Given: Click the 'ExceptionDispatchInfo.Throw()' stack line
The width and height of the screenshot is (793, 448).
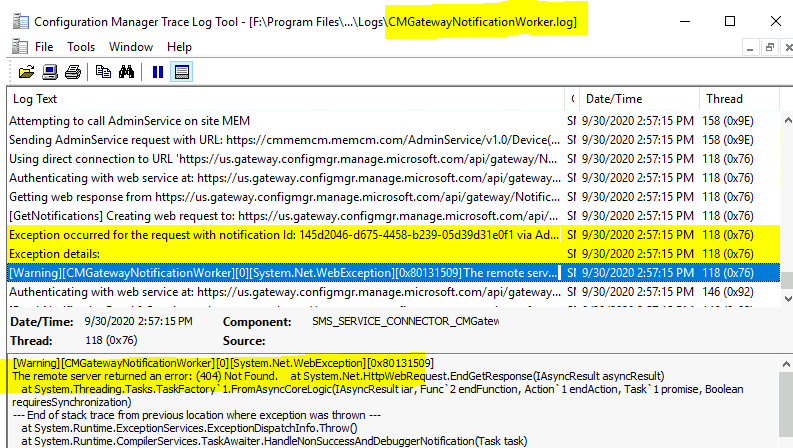Looking at the screenshot, I should tap(189, 428).
